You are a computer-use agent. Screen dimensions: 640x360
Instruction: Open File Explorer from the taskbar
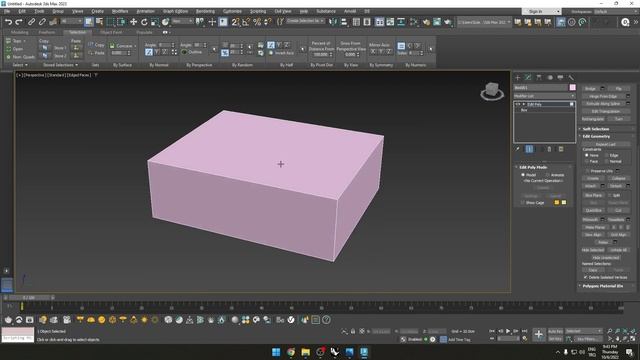click(x=305, y=352)
